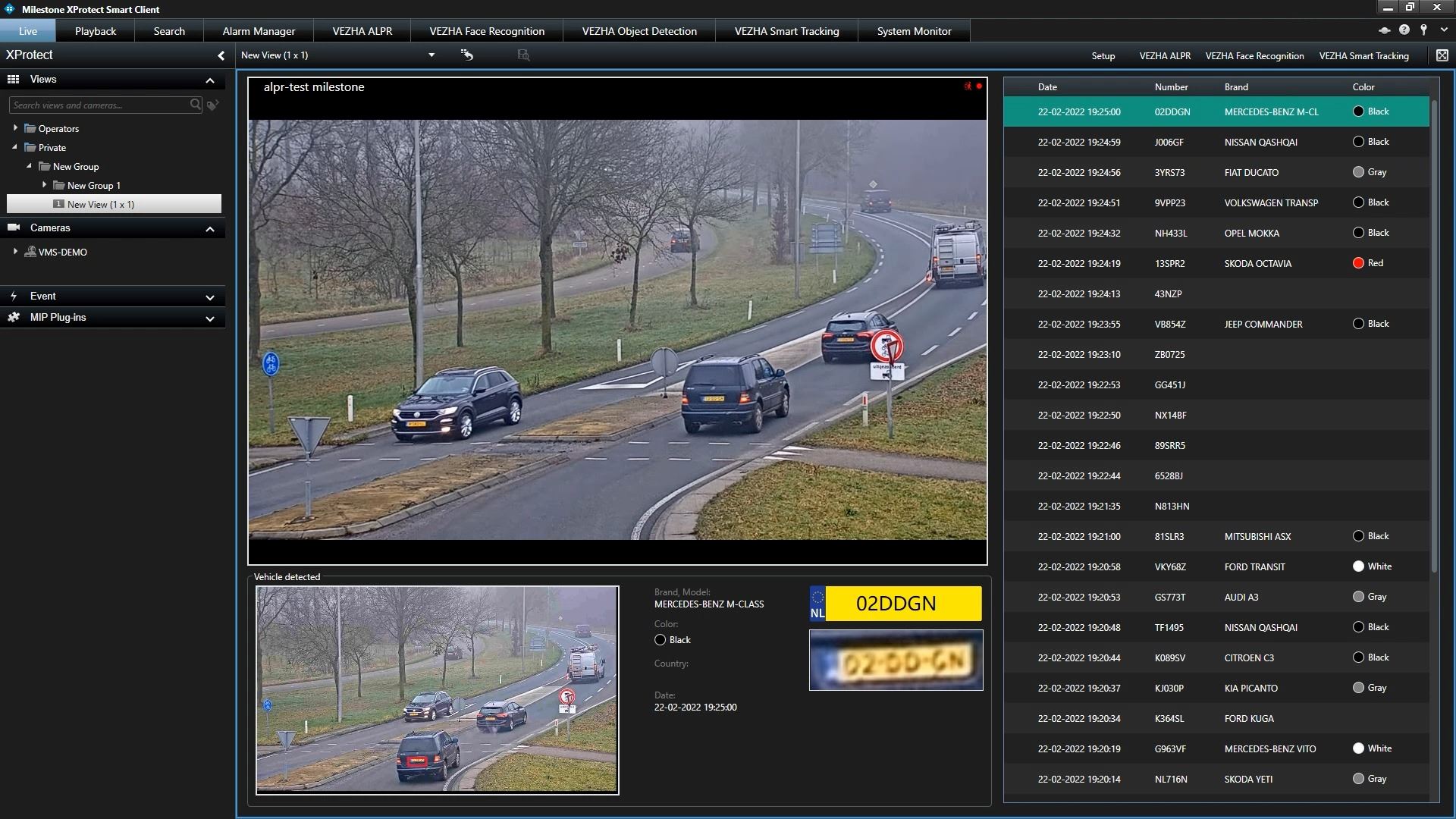Click the Event lightning icon

[14, 296]
